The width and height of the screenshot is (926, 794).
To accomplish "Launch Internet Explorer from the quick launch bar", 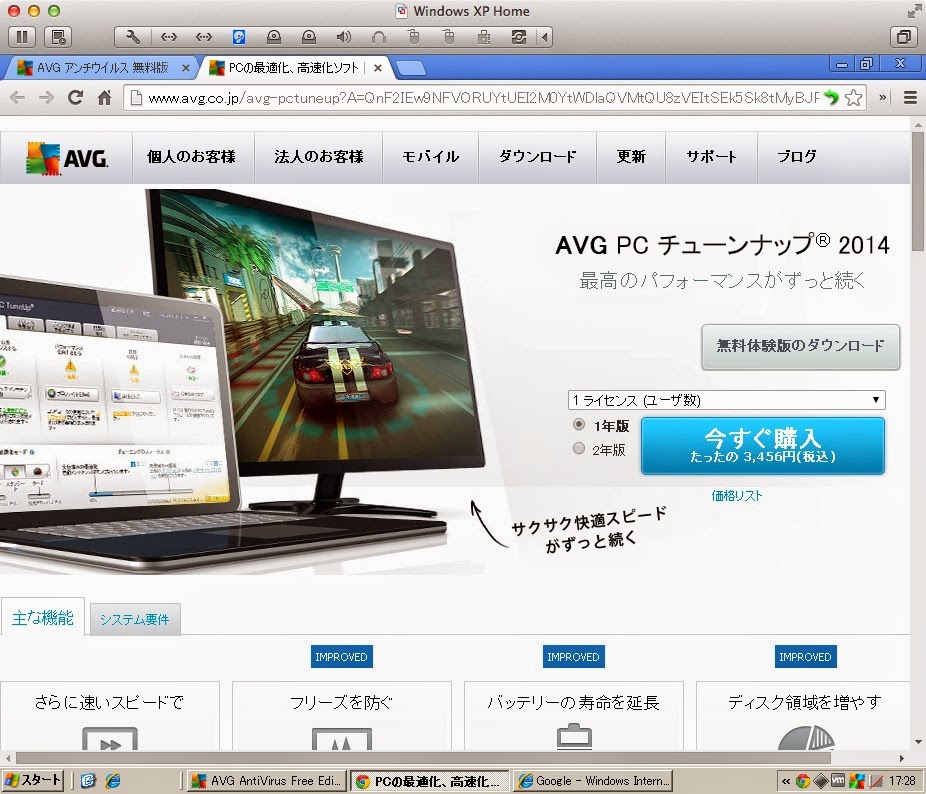I will tap(112, 781).
